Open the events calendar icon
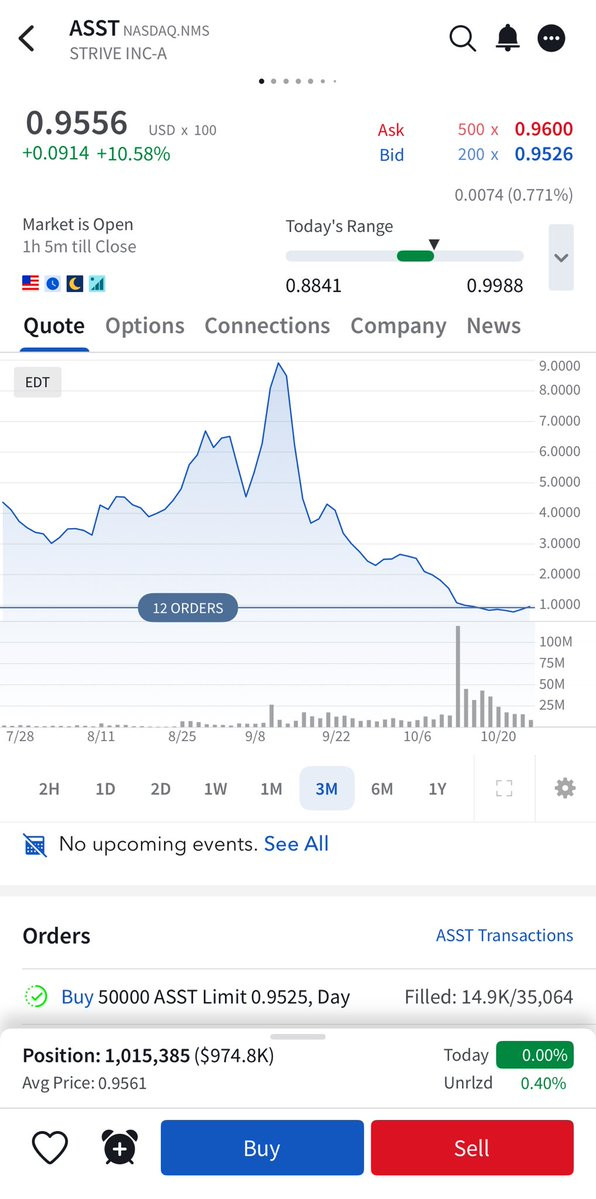This screenshot has width=596, height=1199. (35, 845)
